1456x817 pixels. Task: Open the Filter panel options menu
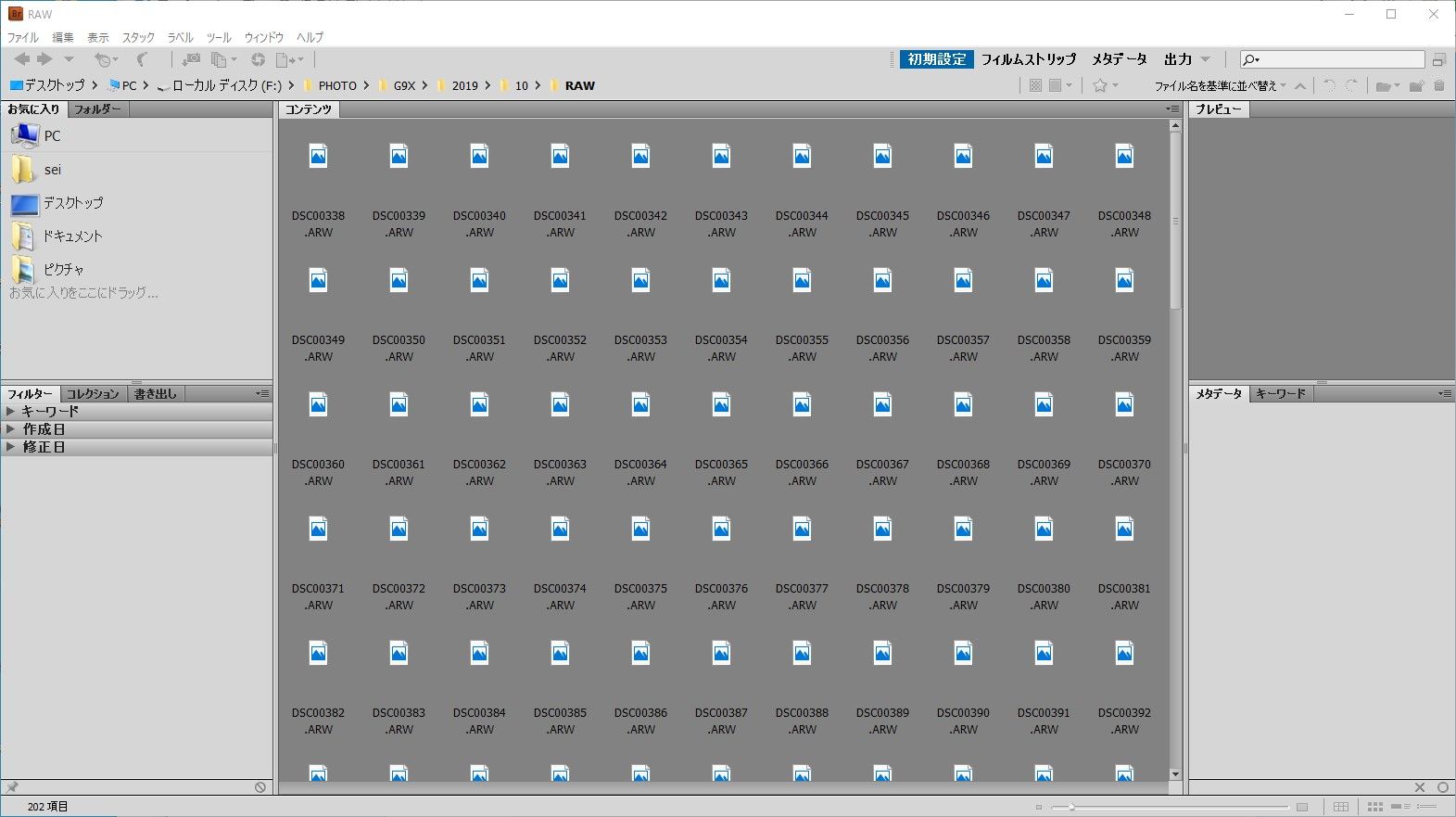click(262, 394)
